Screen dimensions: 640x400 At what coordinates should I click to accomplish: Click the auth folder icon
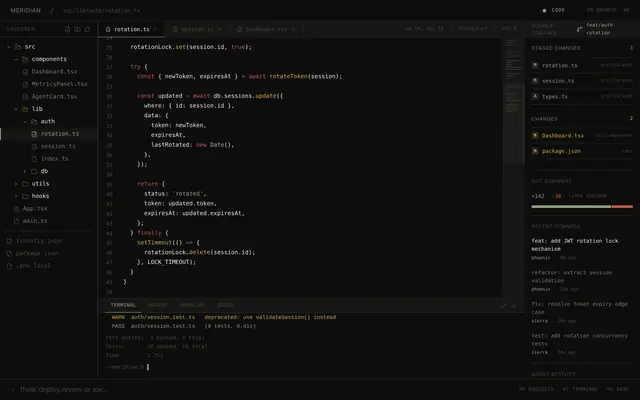click(x=34, y=122)
